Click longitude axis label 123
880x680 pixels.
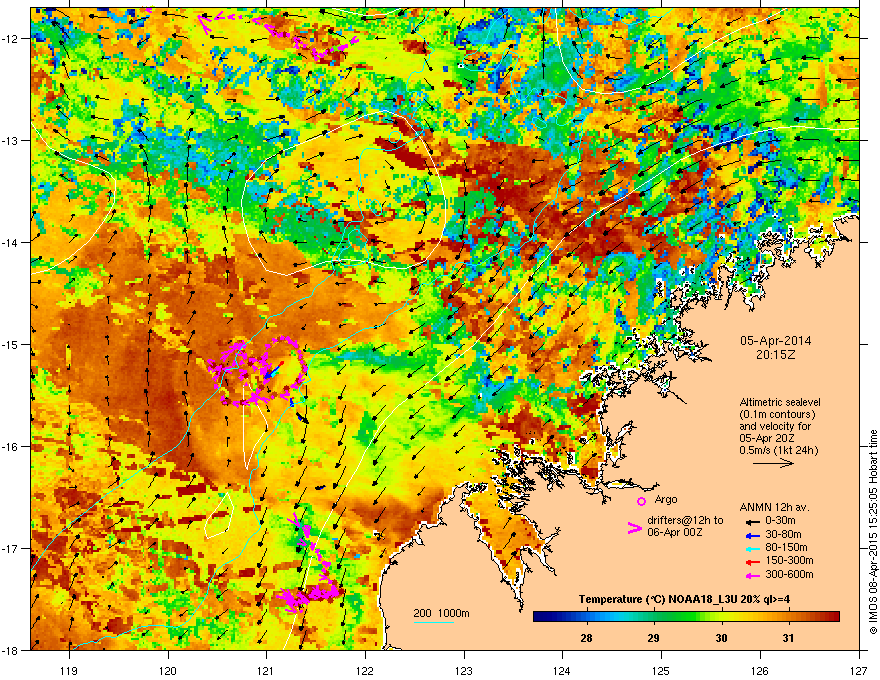tap(464, 670)
